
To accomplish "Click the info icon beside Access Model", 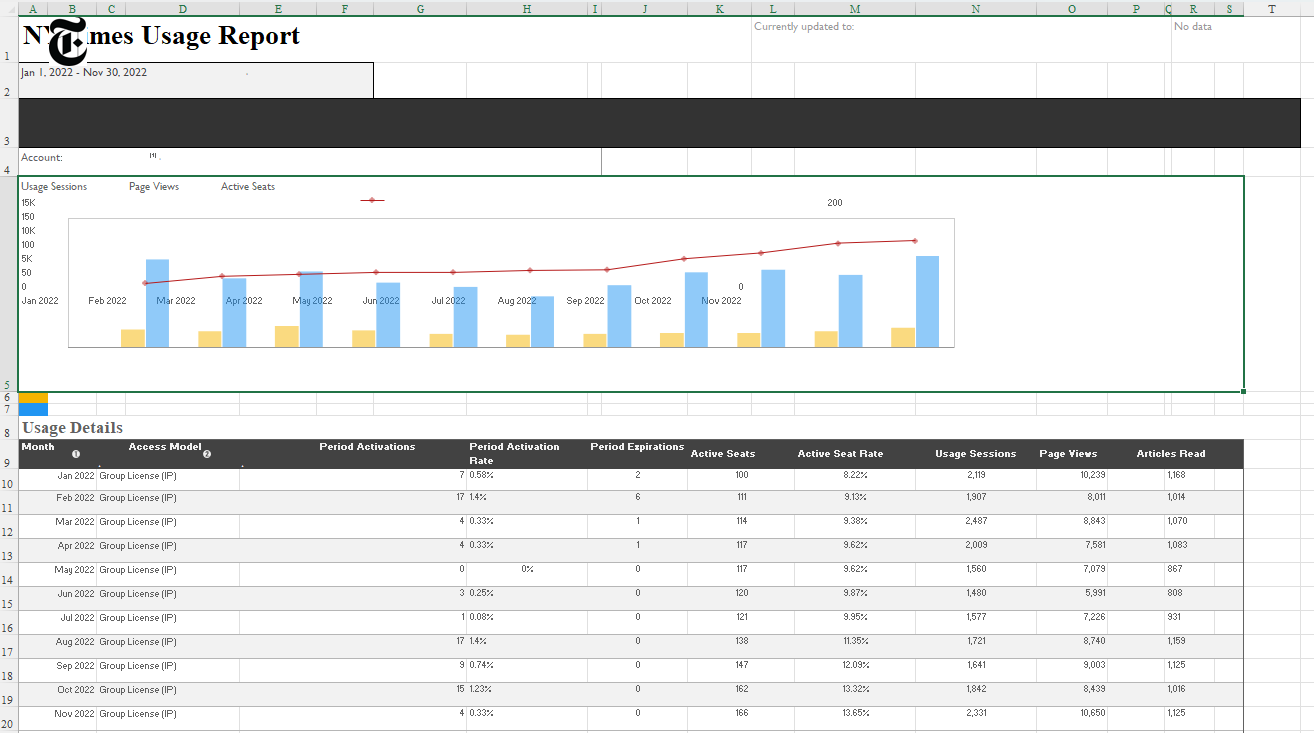I will pyautogui.click(x=207, y=454).
